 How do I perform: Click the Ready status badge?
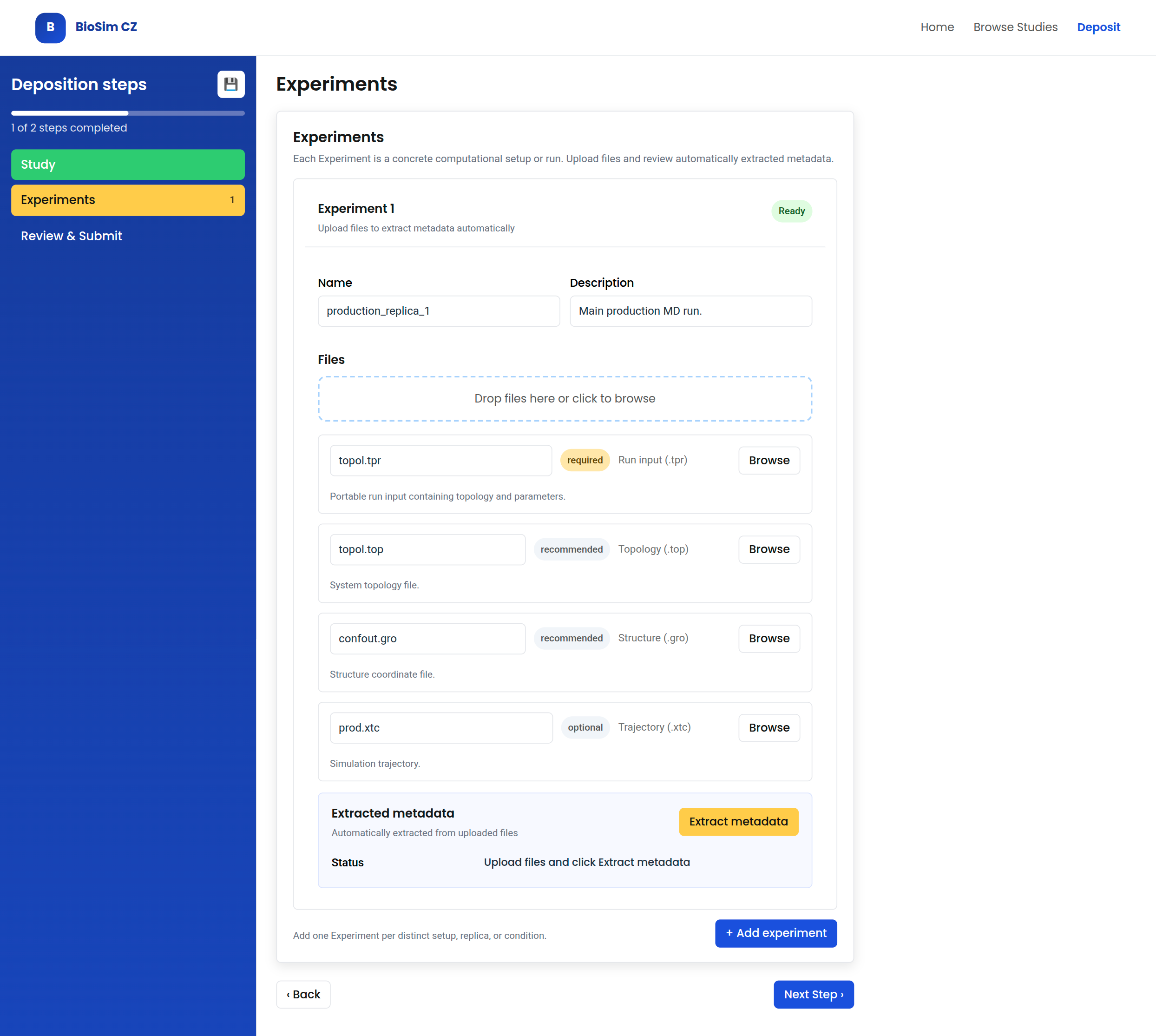tap(791, 211)
